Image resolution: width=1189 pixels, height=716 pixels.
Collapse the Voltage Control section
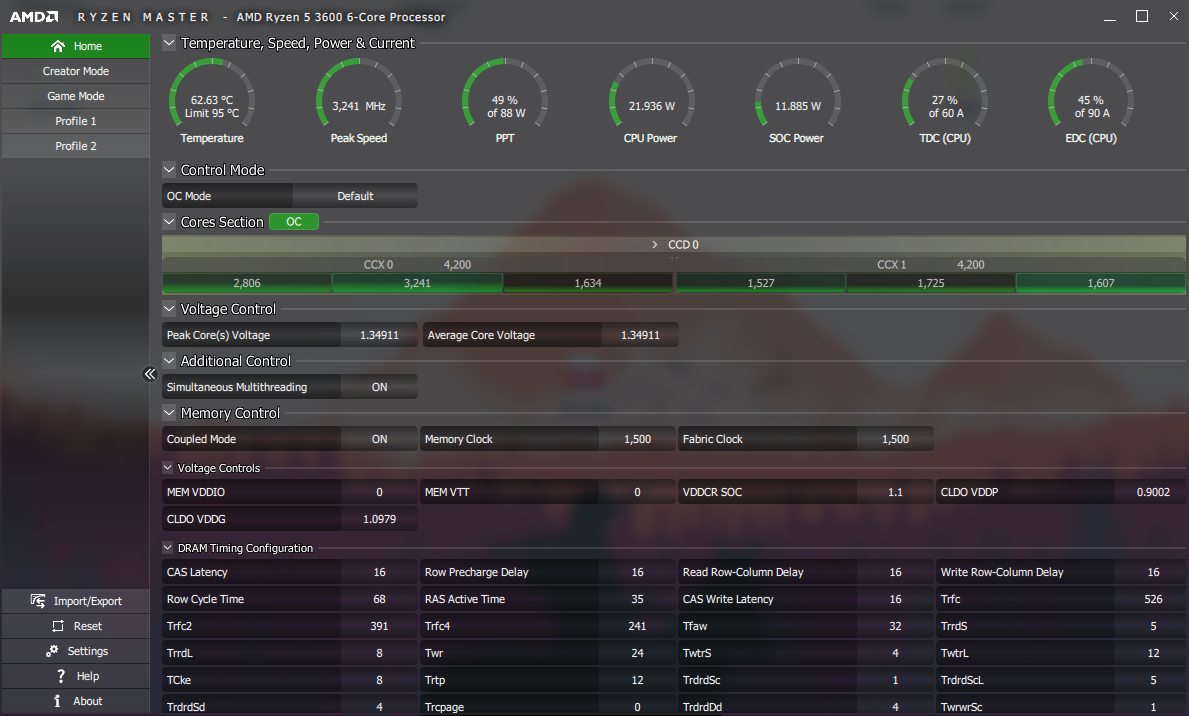(x=169, y=309)
